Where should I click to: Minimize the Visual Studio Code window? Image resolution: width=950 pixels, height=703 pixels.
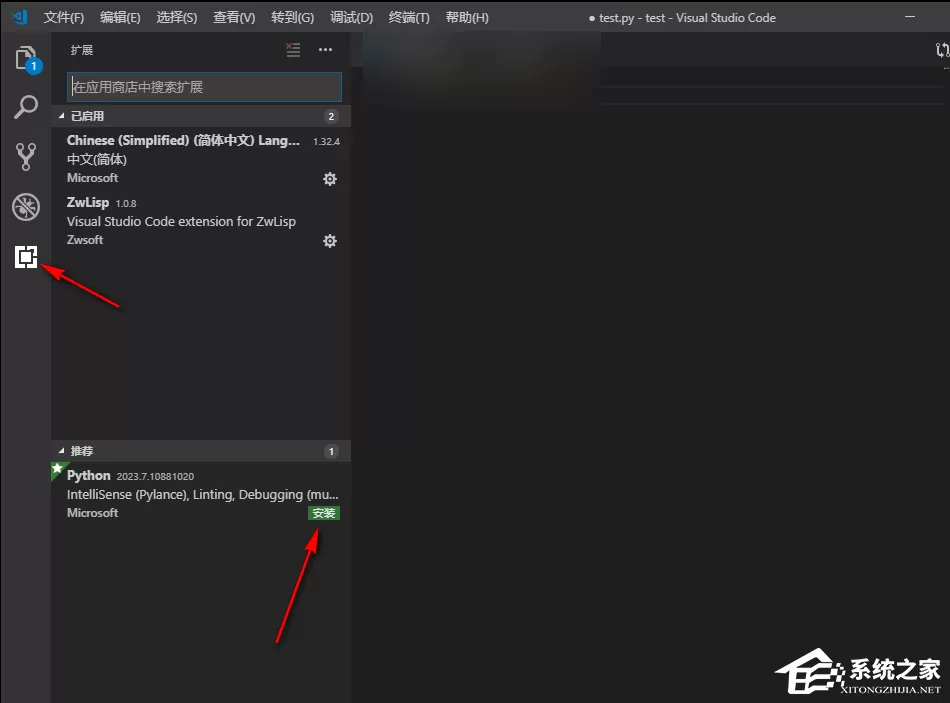[x=909, y=17]
